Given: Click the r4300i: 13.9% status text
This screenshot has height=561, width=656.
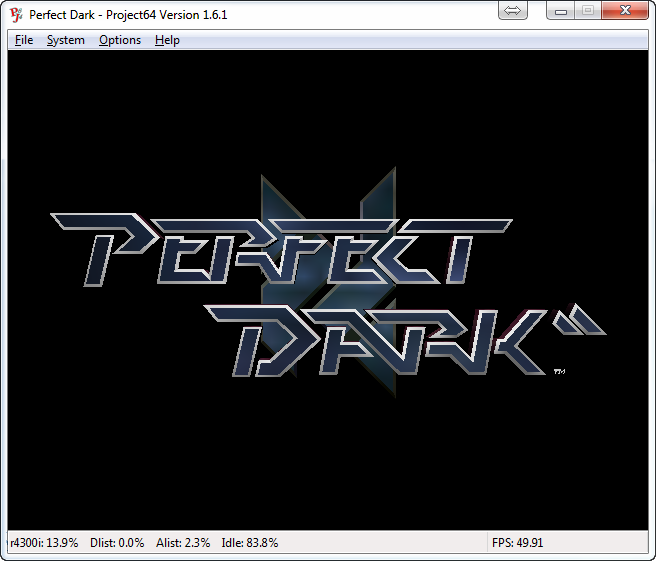Looking at the screenshot, I should [x=44, y=543].
